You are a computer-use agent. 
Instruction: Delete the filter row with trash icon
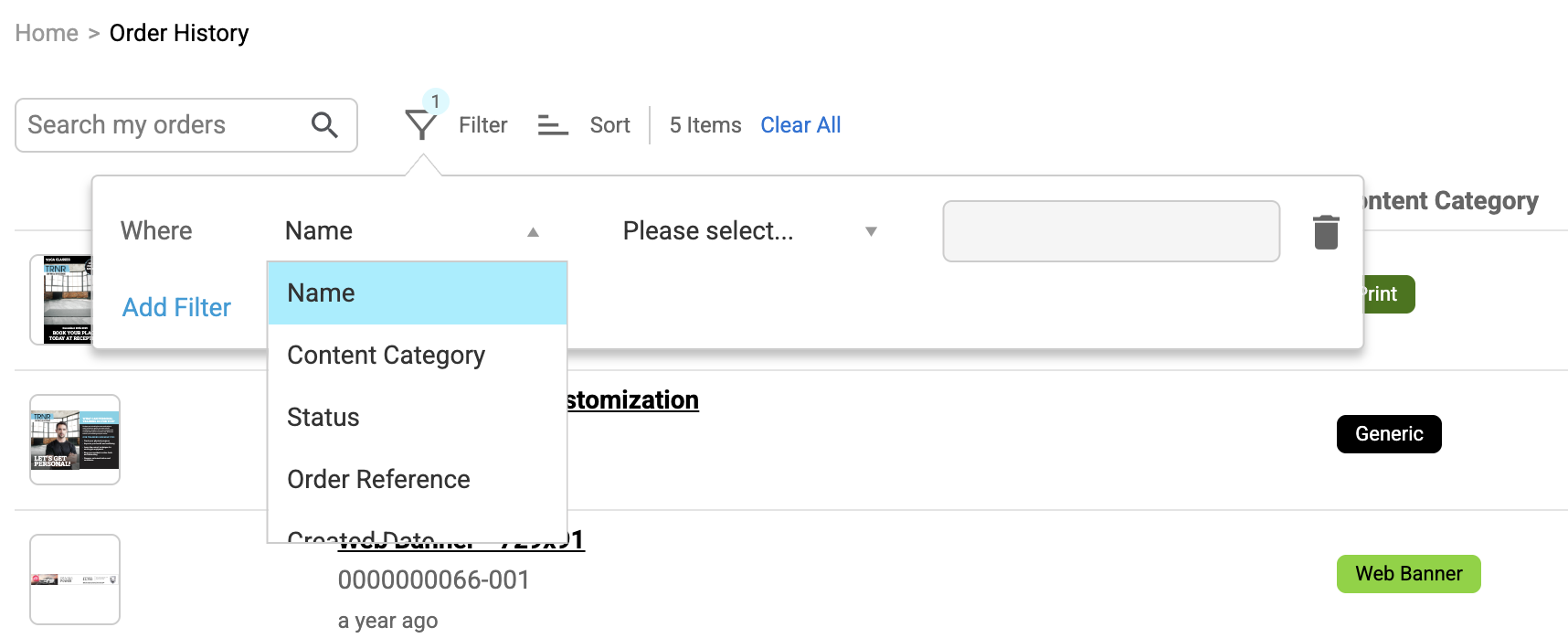coord(1326,232)
